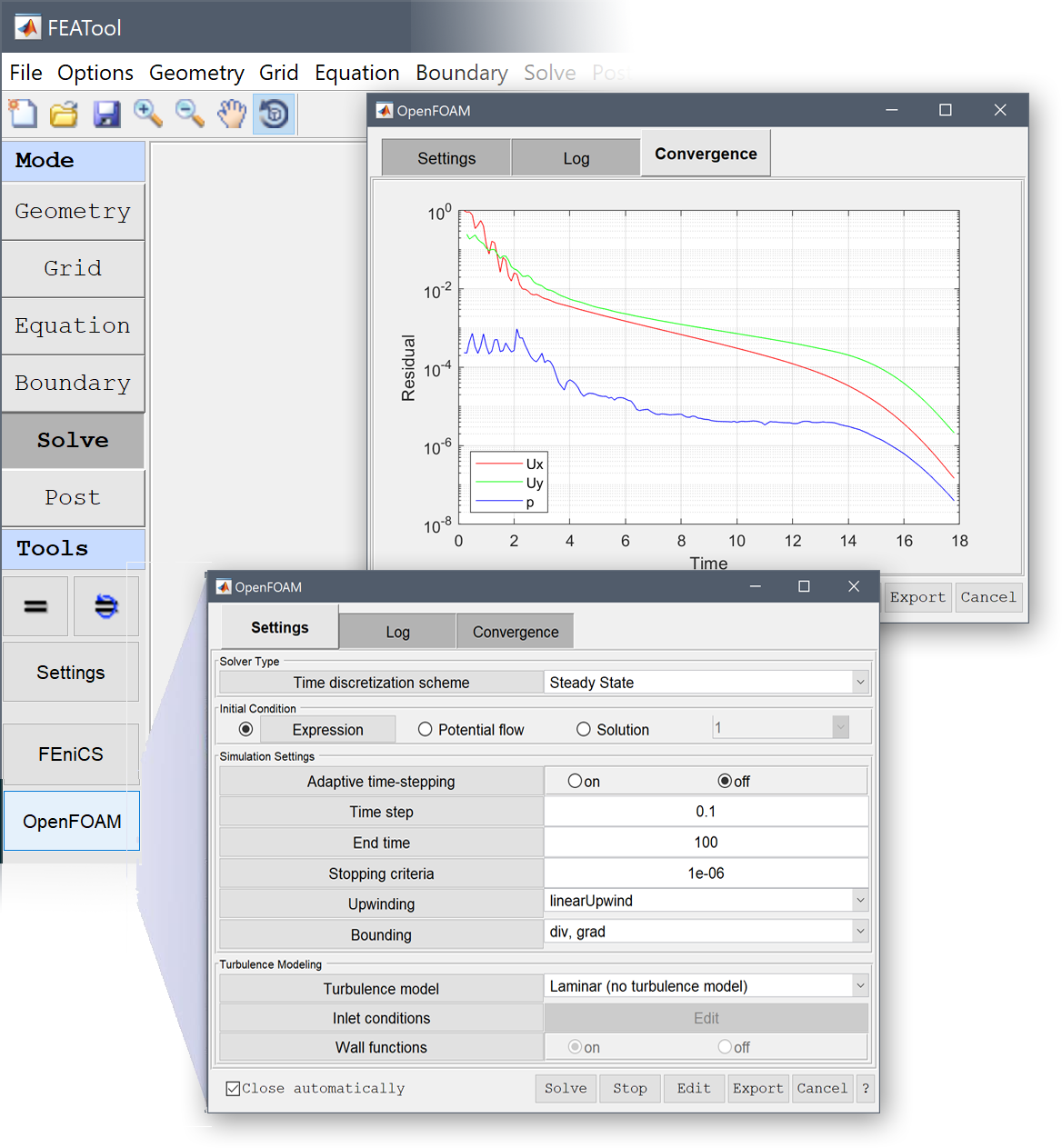
Task: Switch to Settings tab in convergence window
Action: click(x=446, y=158)
